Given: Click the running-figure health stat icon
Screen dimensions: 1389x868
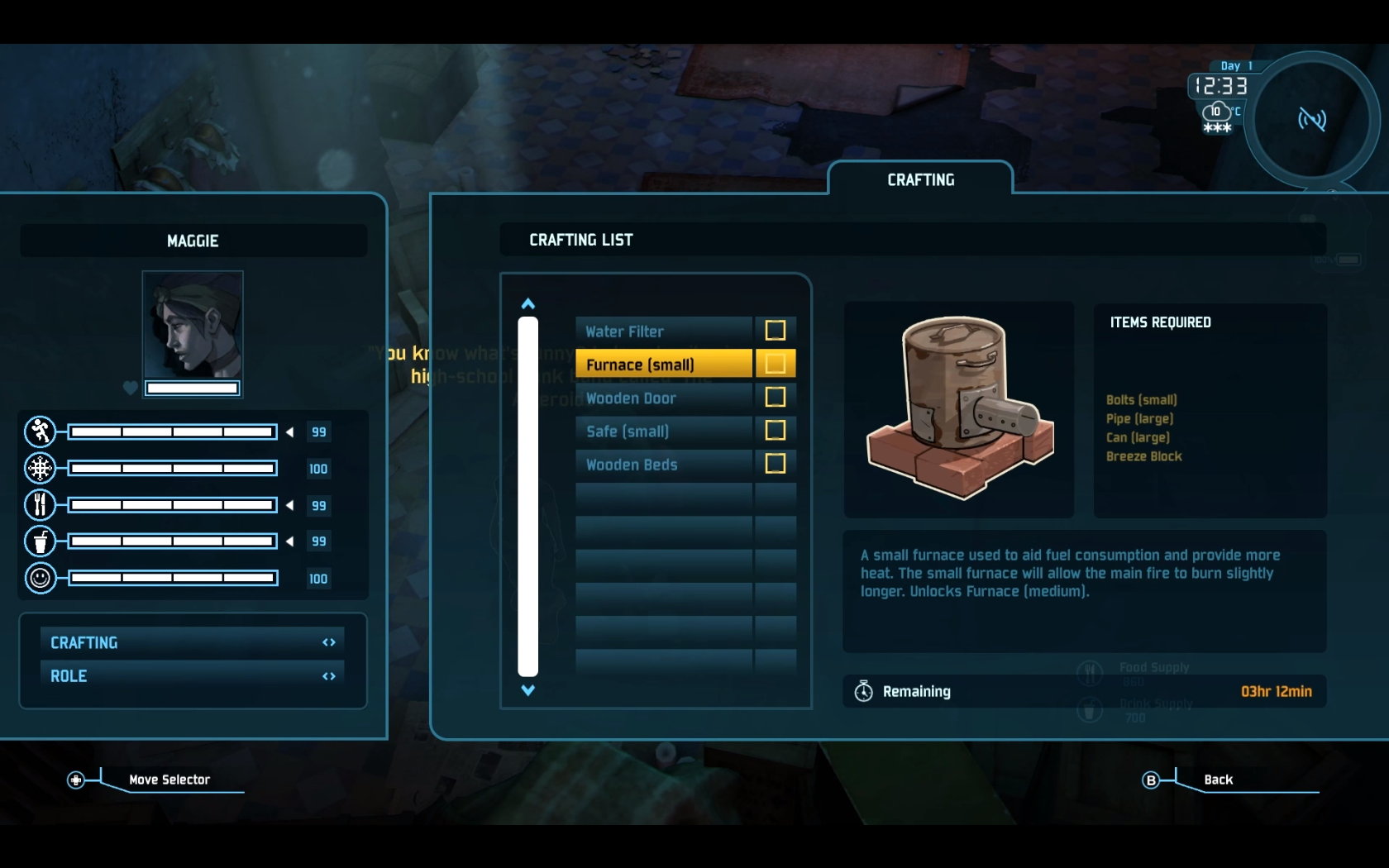Looking at the screenshot, I should [40, 432].
